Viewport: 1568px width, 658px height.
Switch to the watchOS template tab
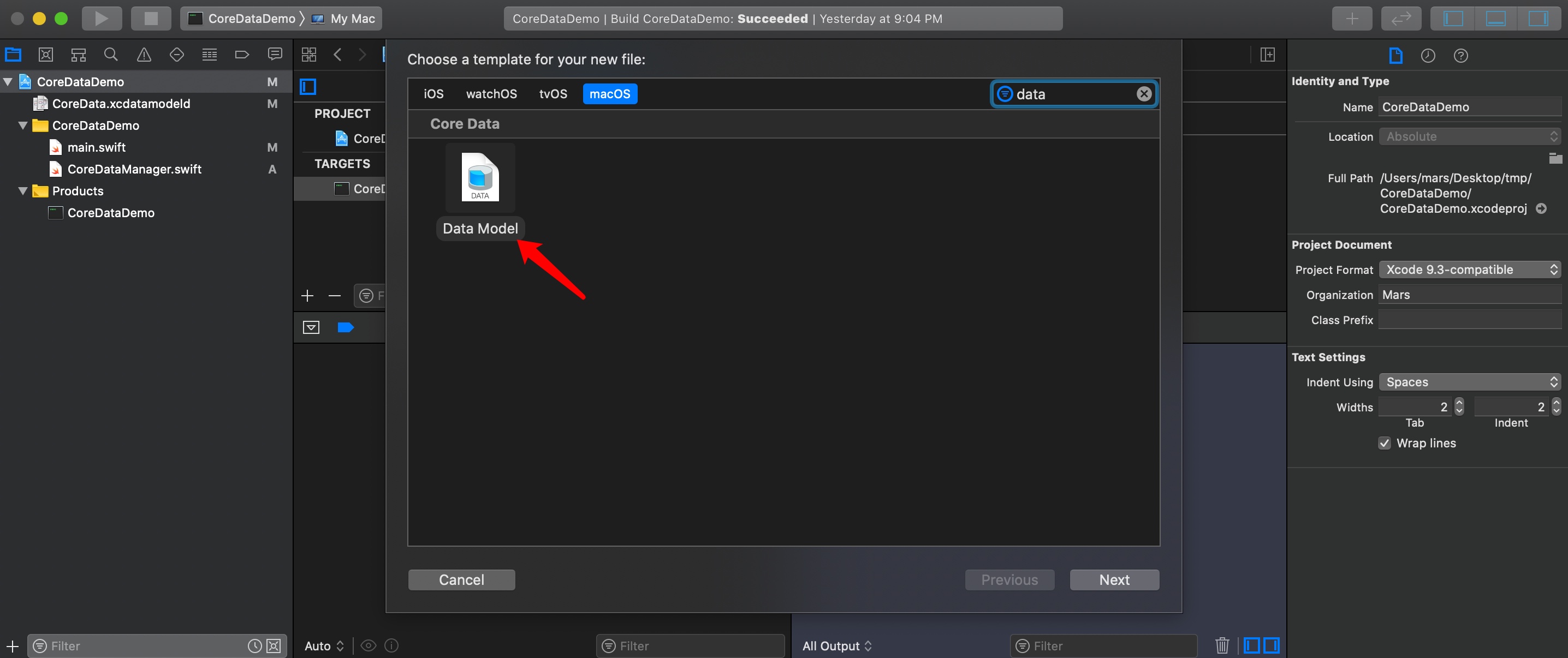[x=491, y=94]
